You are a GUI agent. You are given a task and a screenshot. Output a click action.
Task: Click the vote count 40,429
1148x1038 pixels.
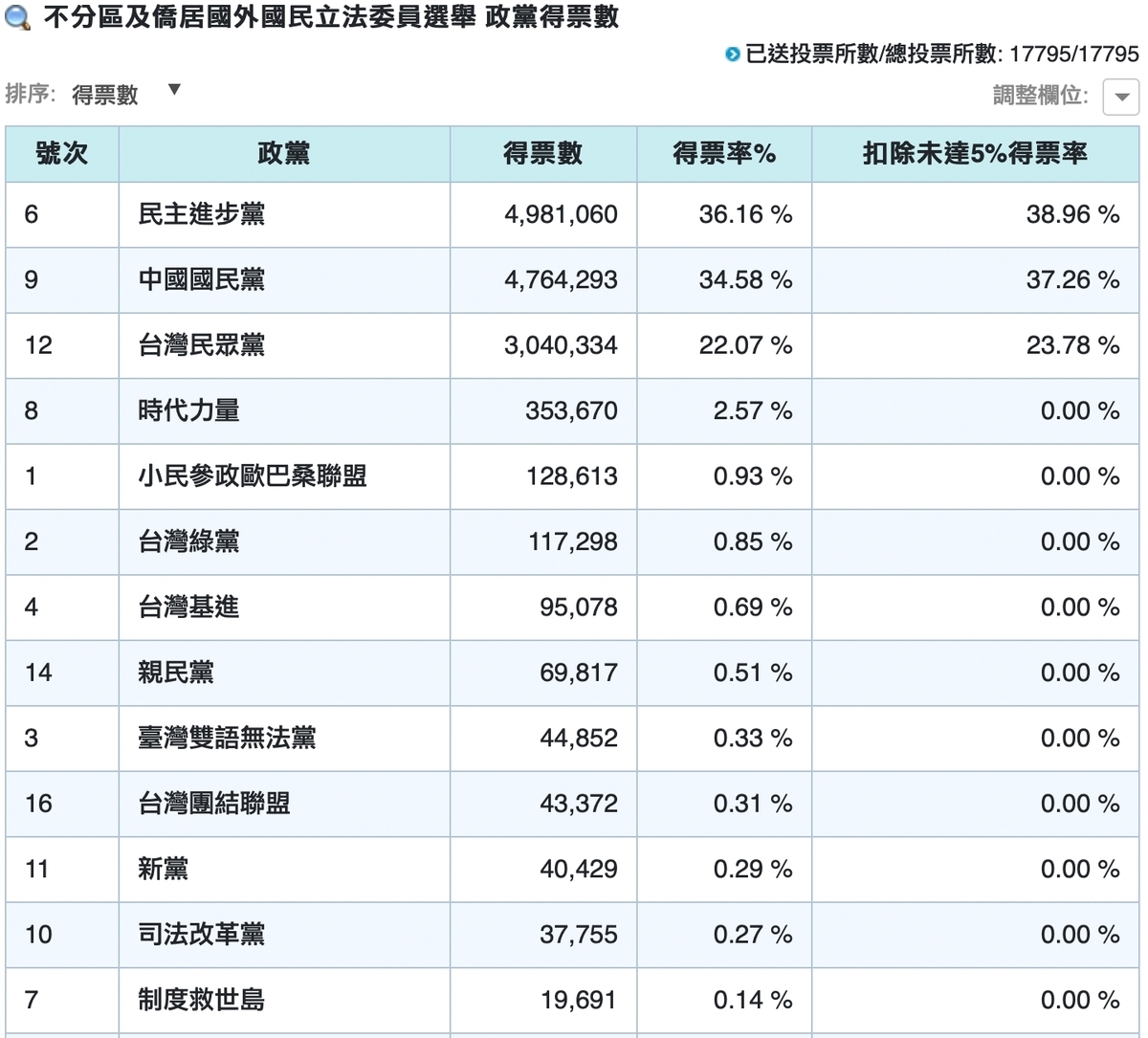click(x=579, y=870)
